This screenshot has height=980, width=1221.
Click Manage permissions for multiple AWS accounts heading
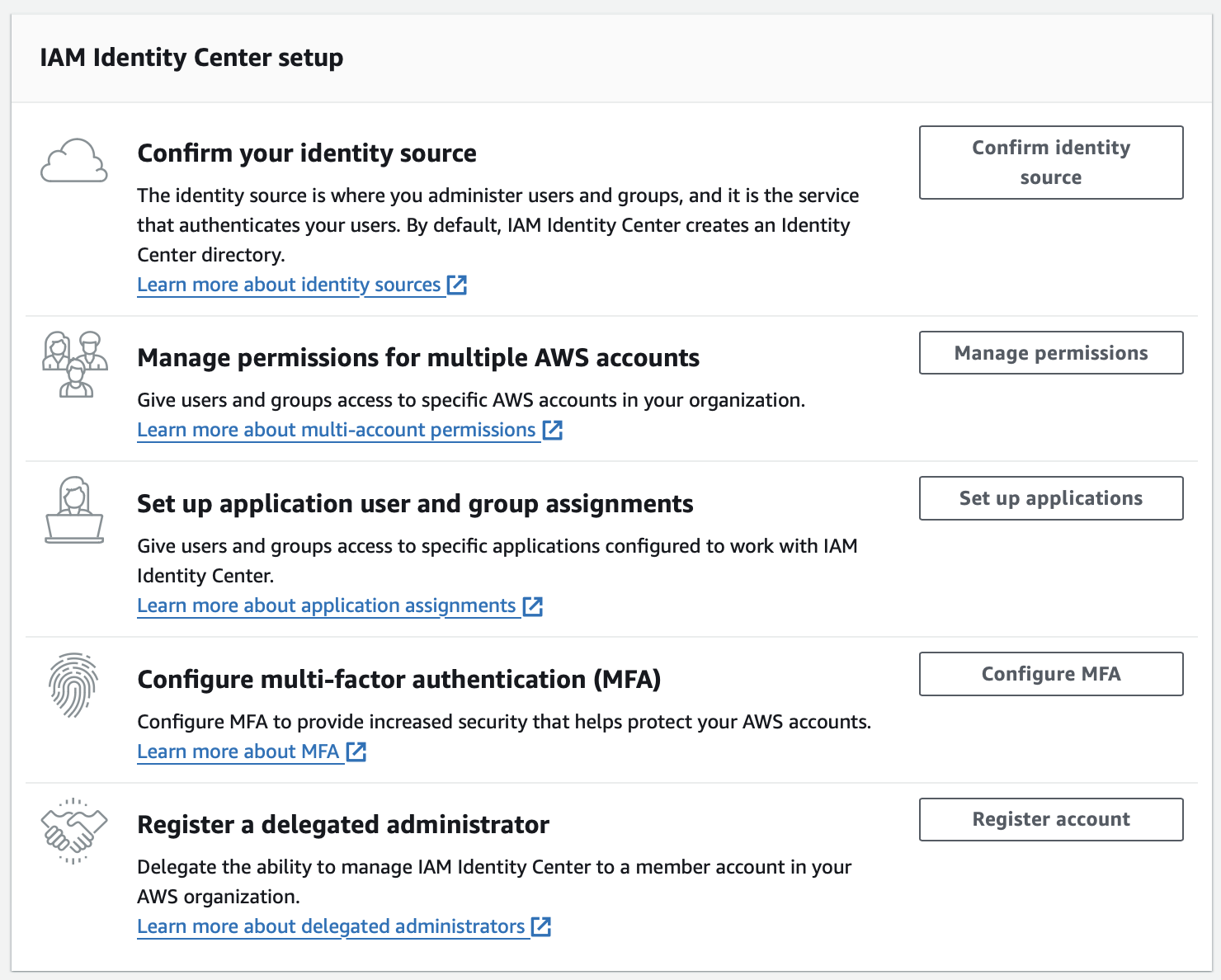coord(418,358)
